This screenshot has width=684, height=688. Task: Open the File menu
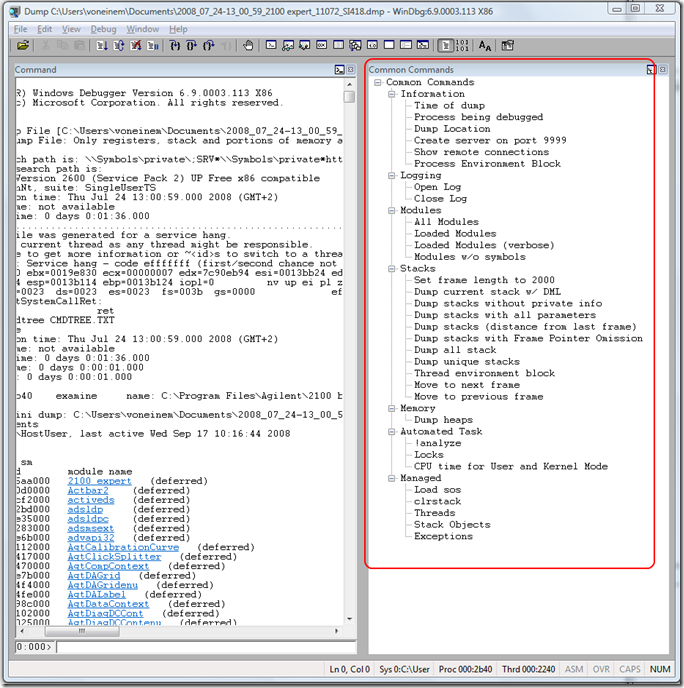pos(20,29)
